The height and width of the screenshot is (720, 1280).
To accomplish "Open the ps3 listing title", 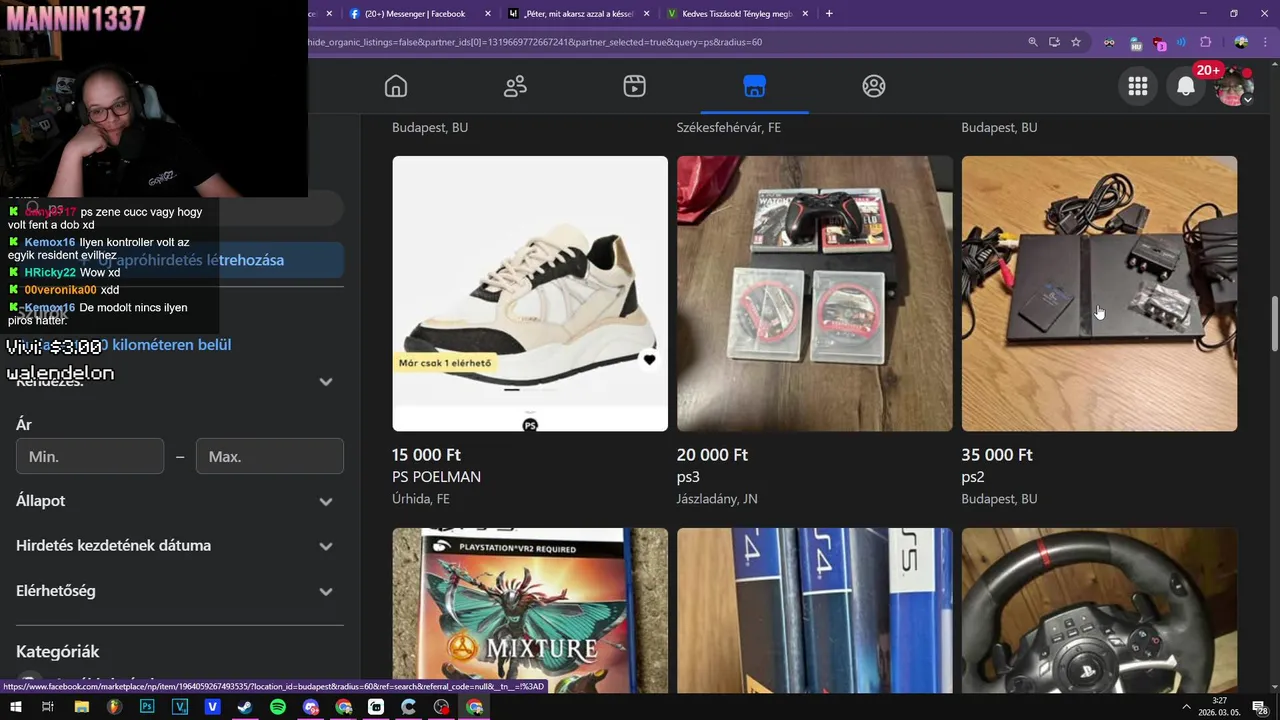I will [688, 477].
